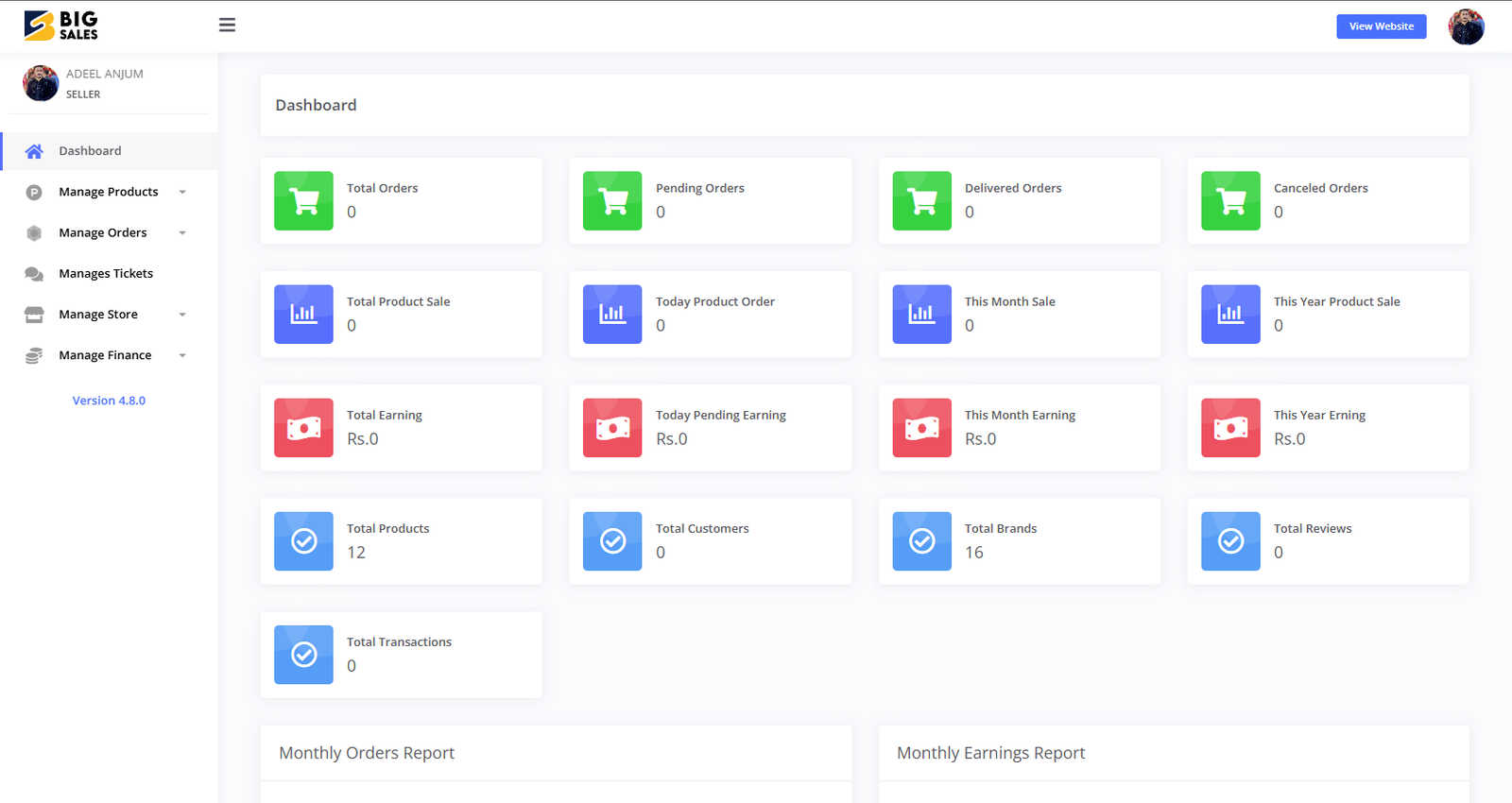Click the View Website button
1512x803 pixels.
click(1381, 26)
